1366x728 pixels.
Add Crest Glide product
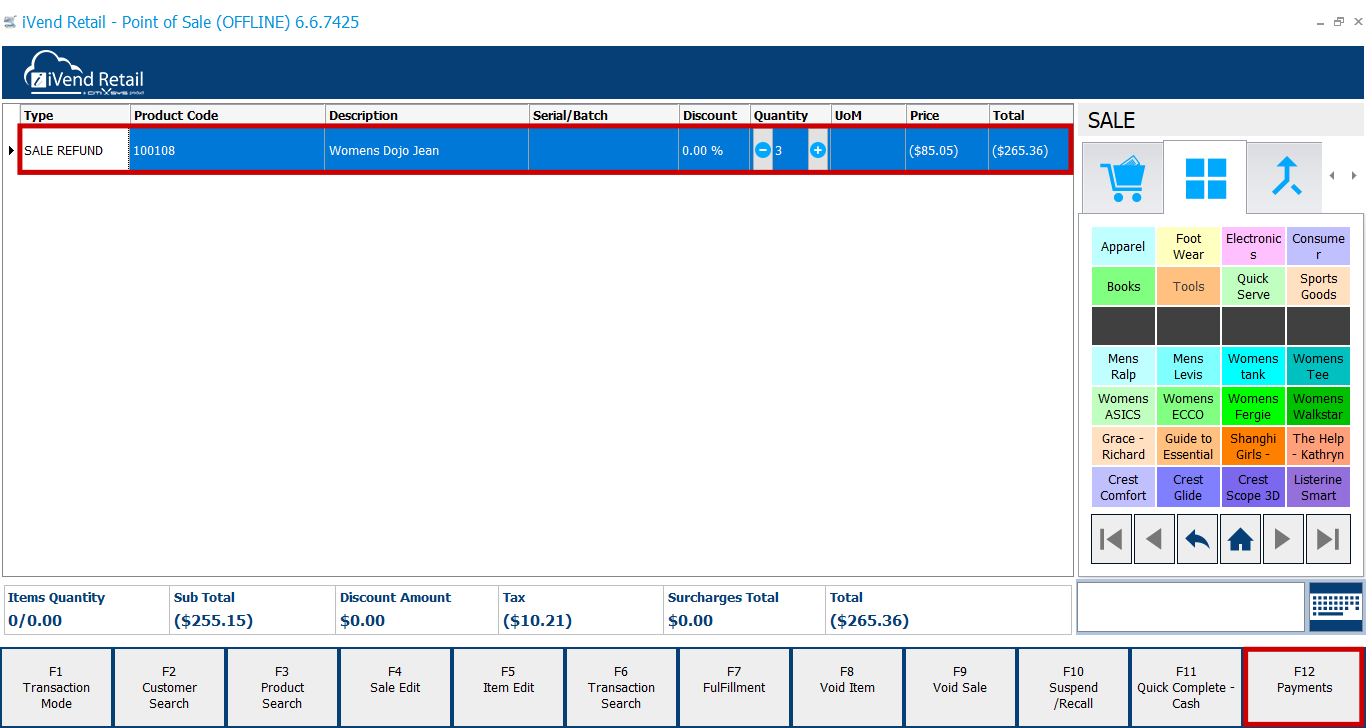(1188, 487)
